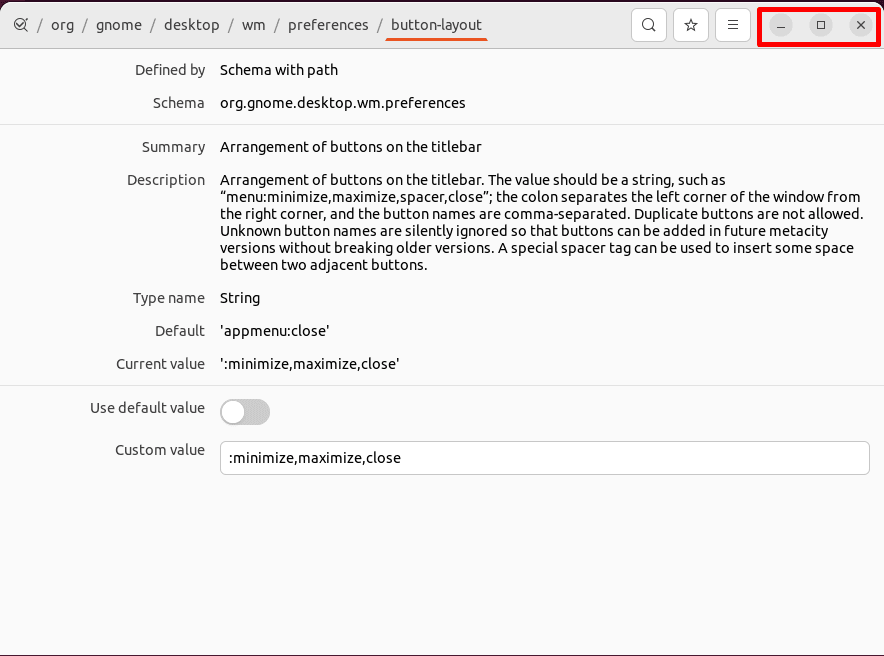Click the Type name String label
This screenshot has width=884, height=656.
pos(239,297)
